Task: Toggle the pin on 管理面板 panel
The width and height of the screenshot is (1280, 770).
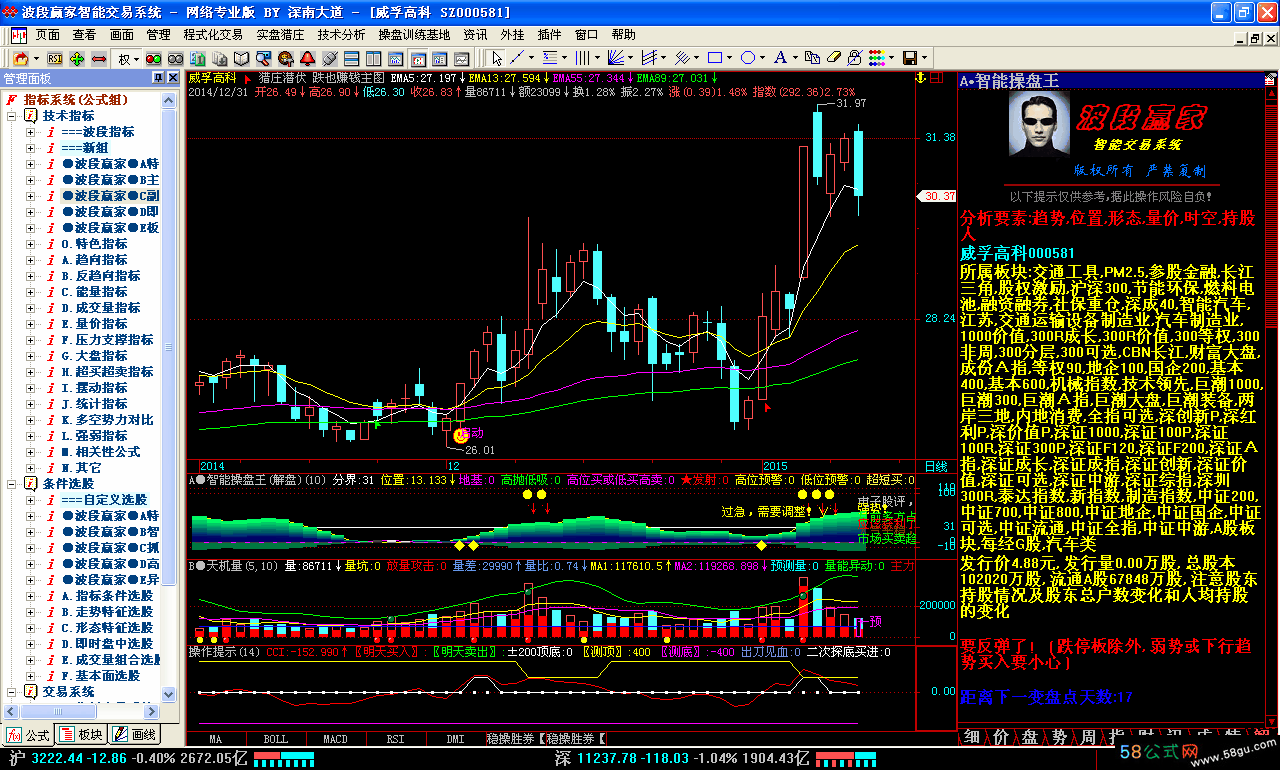Action: tap(157, 78)
